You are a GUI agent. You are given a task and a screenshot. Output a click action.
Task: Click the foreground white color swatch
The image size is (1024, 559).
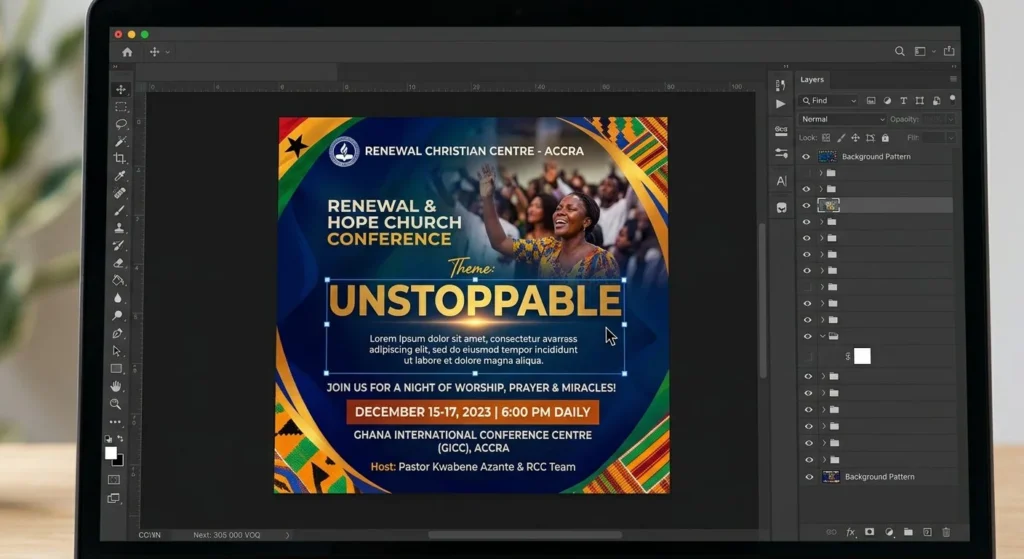(110, 453)
